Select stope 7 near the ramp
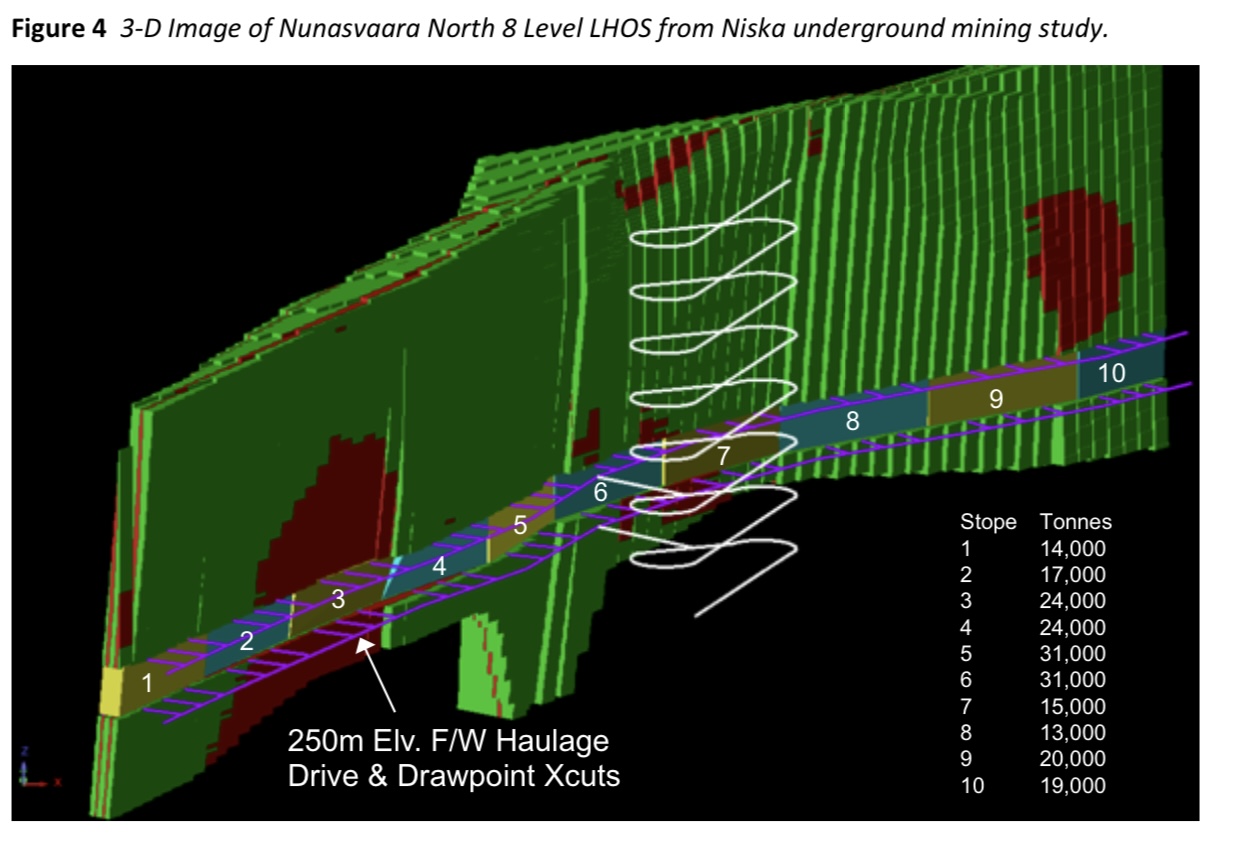 coord(723,455)
